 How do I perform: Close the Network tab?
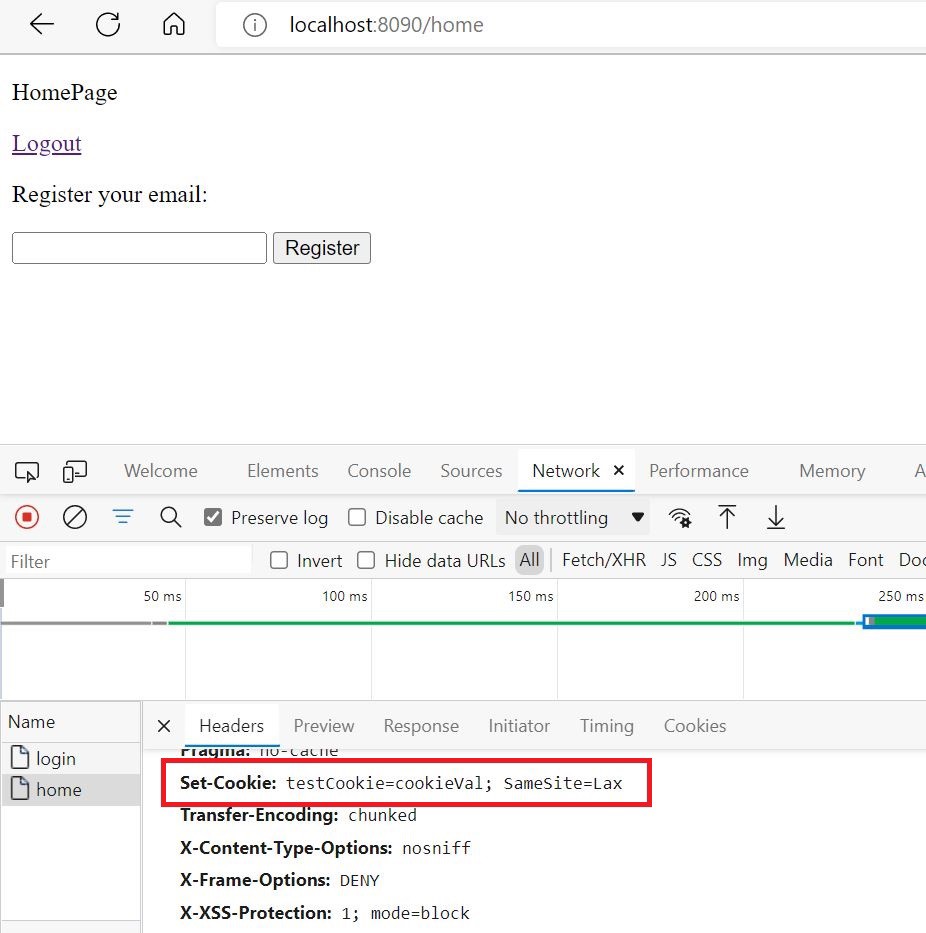[x=619, y=470]
